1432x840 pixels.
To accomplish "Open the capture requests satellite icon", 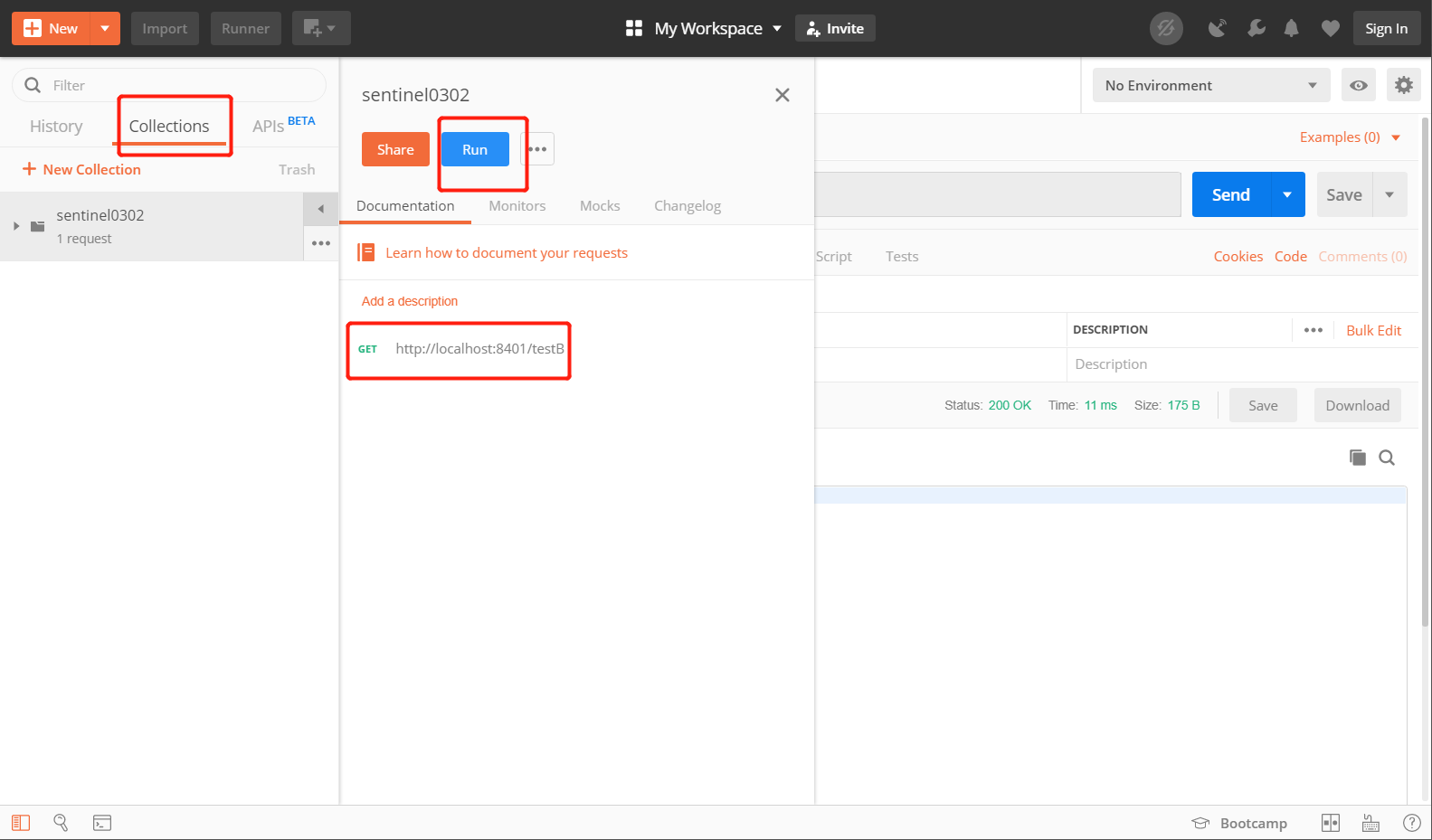I will click(1218, 28).
